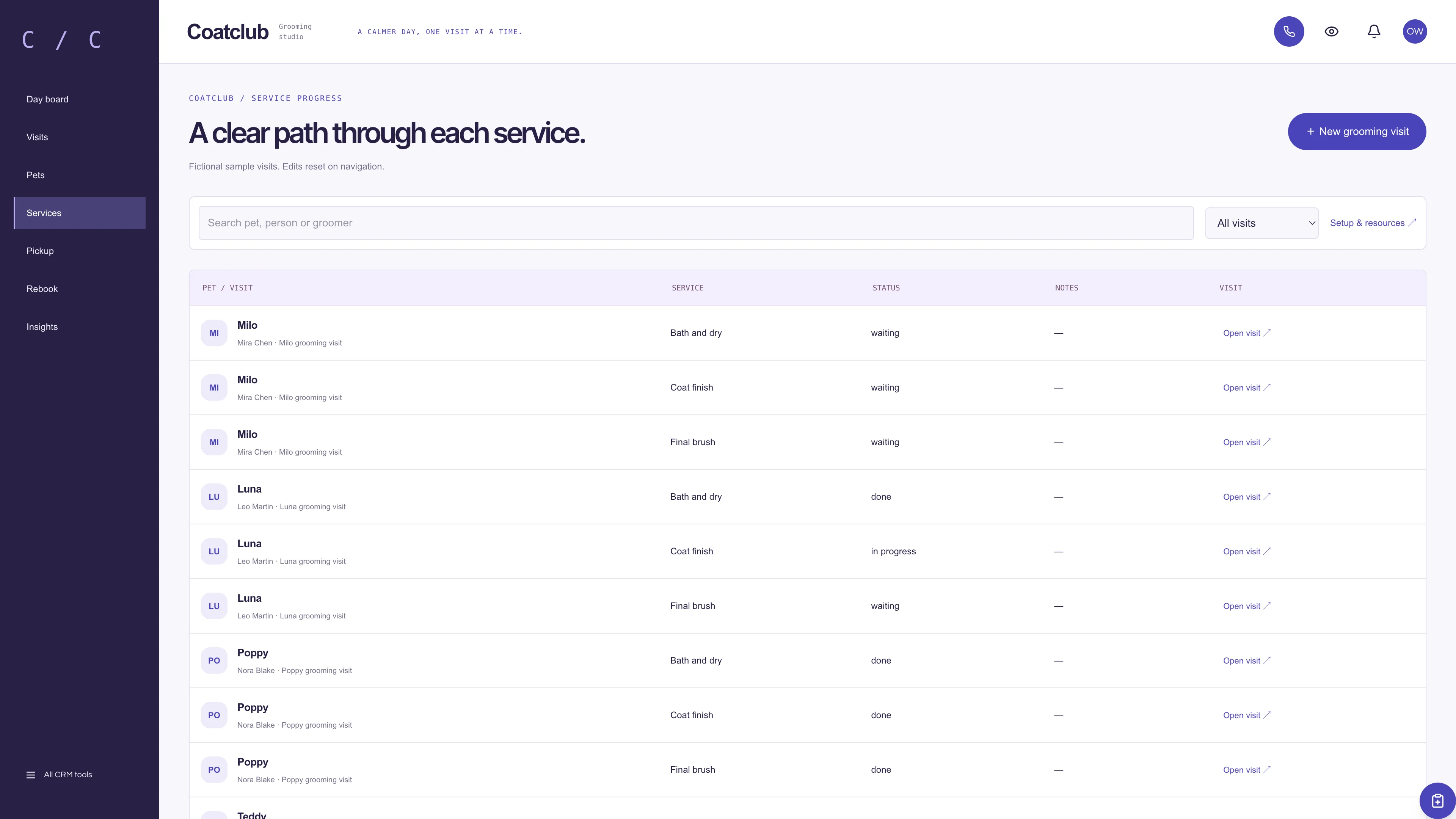This screenshot has width=1456, height=819.
Task: Click the LU avatar in Luna Bath and dry row
Action: (214, 497)
